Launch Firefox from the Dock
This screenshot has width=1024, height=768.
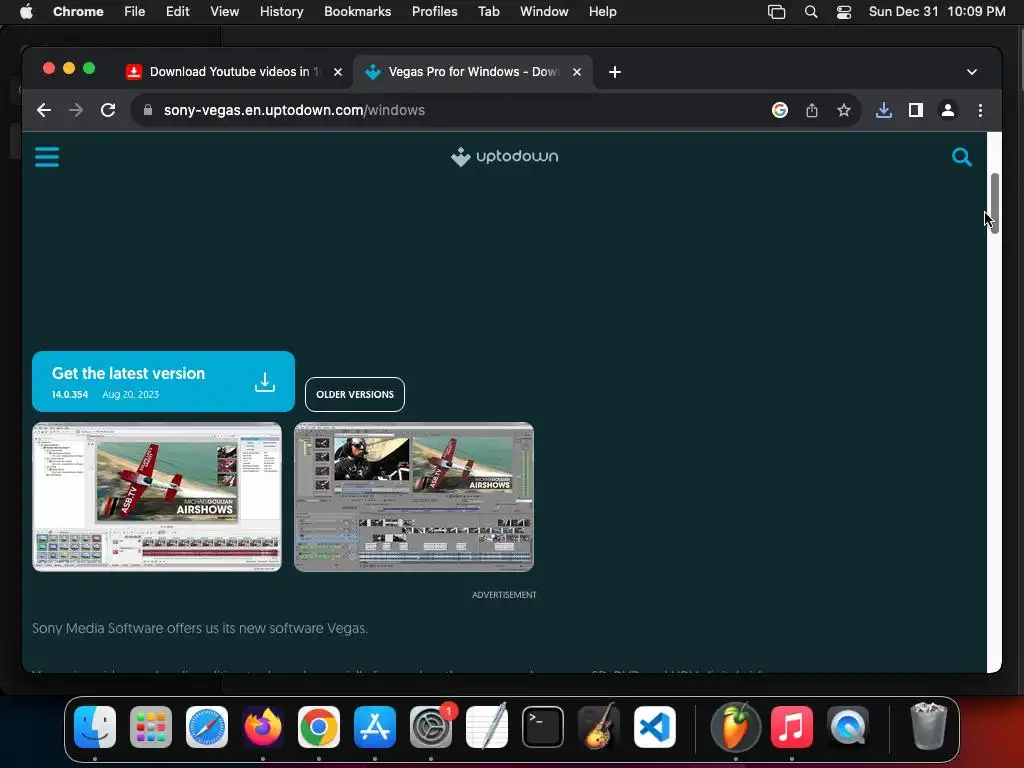click(x=263, y=727)
